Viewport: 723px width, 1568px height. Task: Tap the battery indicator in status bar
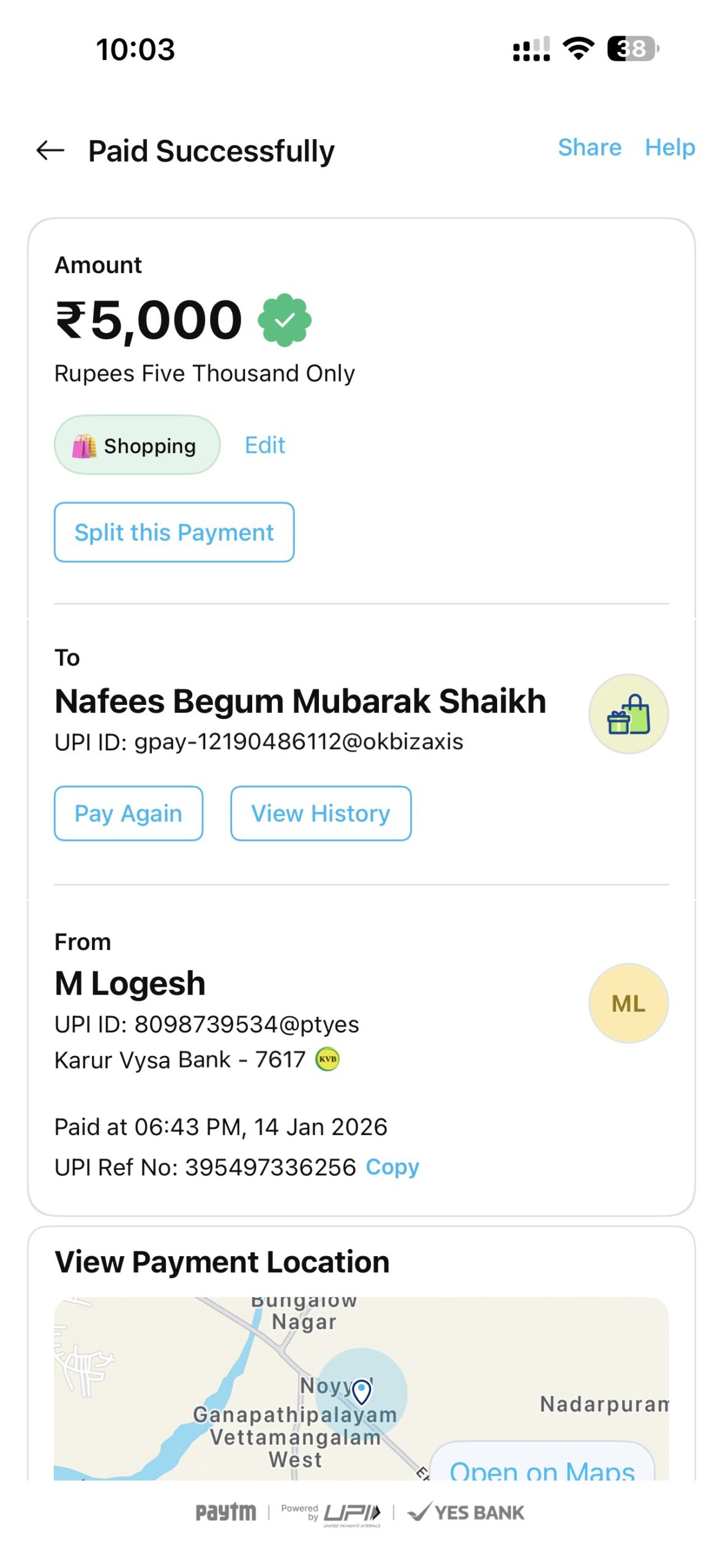632,48
